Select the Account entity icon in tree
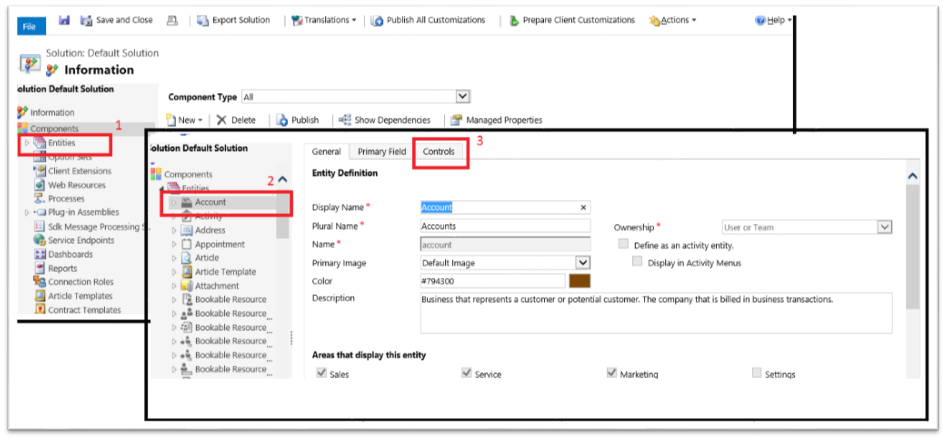 click(186, 203)
